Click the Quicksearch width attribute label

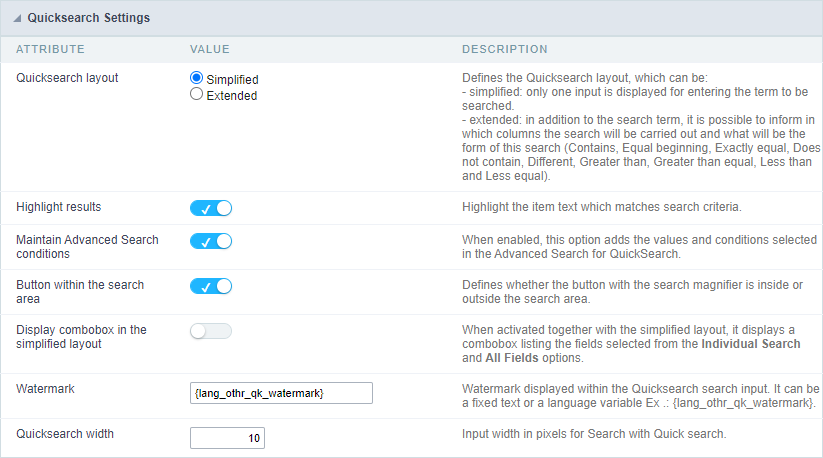click(65, 434)
